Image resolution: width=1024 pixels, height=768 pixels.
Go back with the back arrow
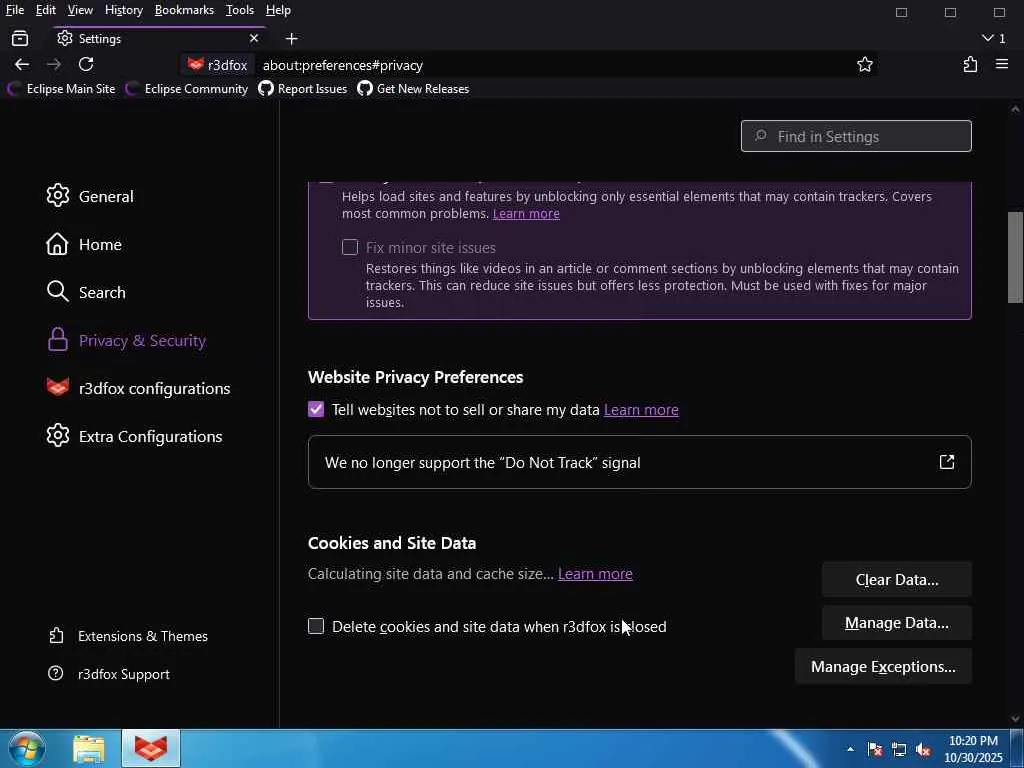click(22, 65)
